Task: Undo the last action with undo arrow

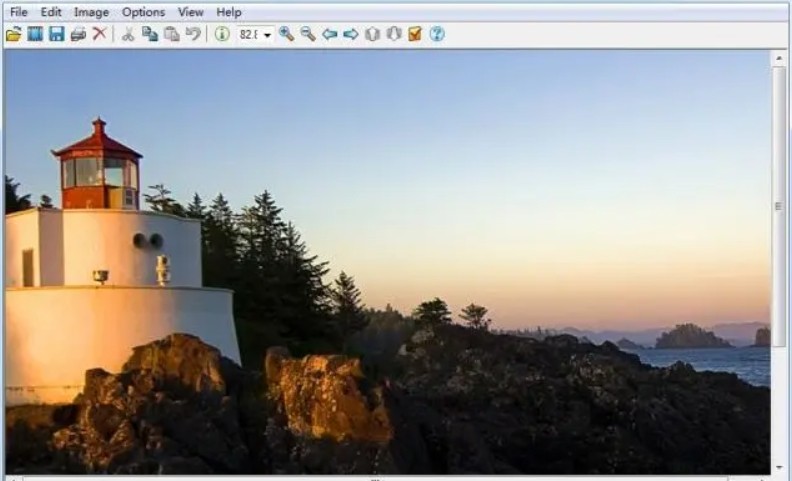Action: tap(193, 34)
